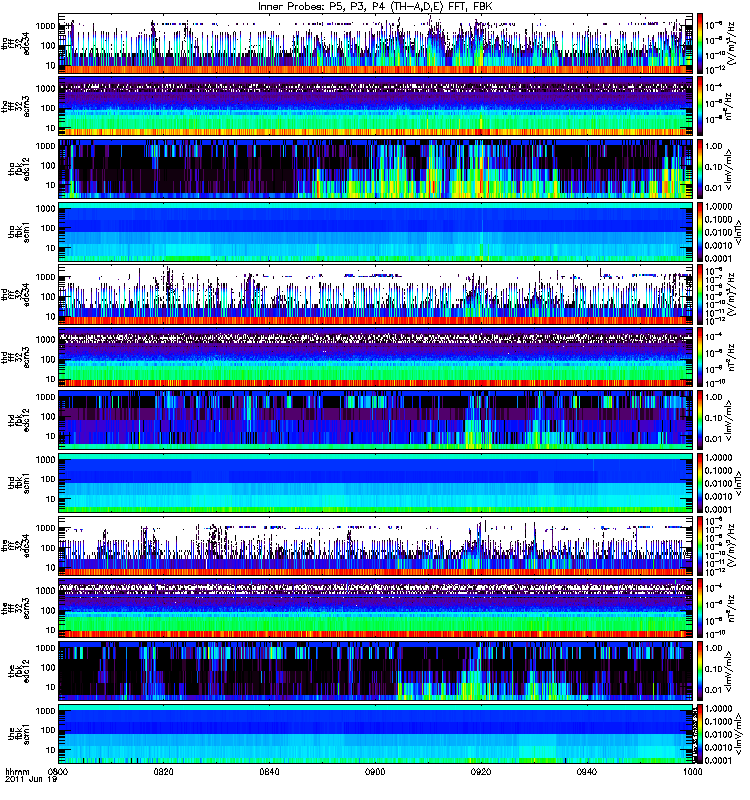The width and height of the screenshot is (750, 800).
Task: Click the color bar beside tha edc34 FFT panel
Action: point(700,44)
